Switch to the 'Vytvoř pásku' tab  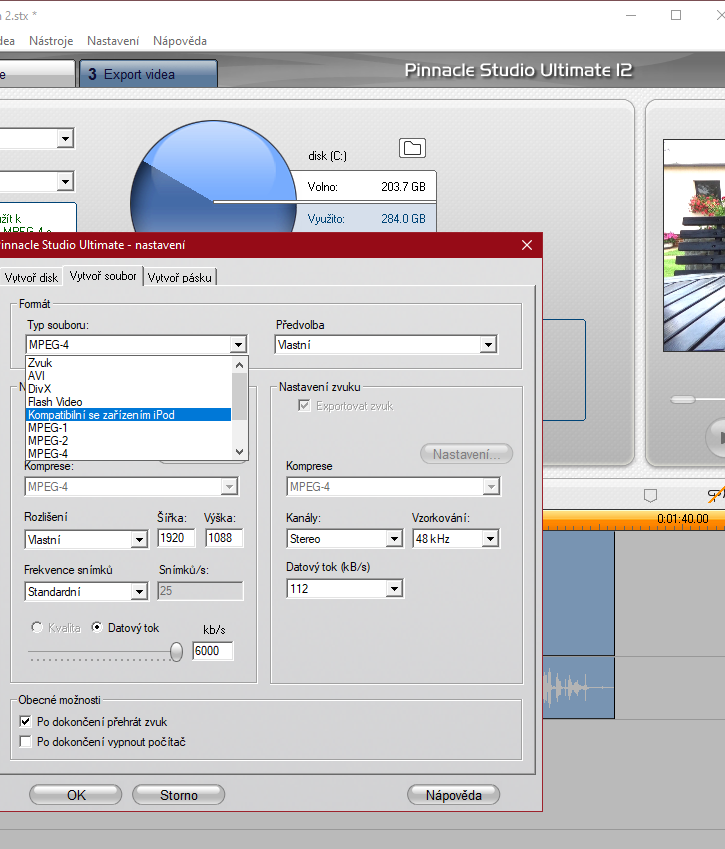(180, 278)
